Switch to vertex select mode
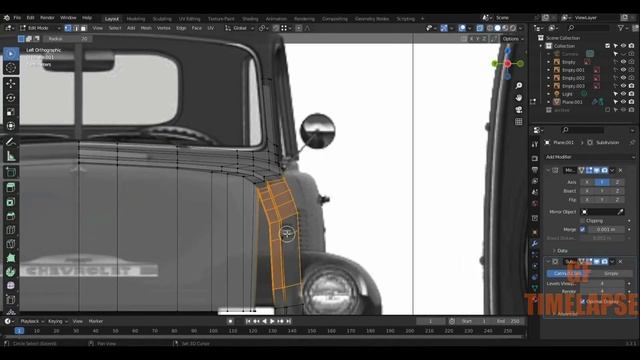The image size is (640, 360). click(68, 28)
